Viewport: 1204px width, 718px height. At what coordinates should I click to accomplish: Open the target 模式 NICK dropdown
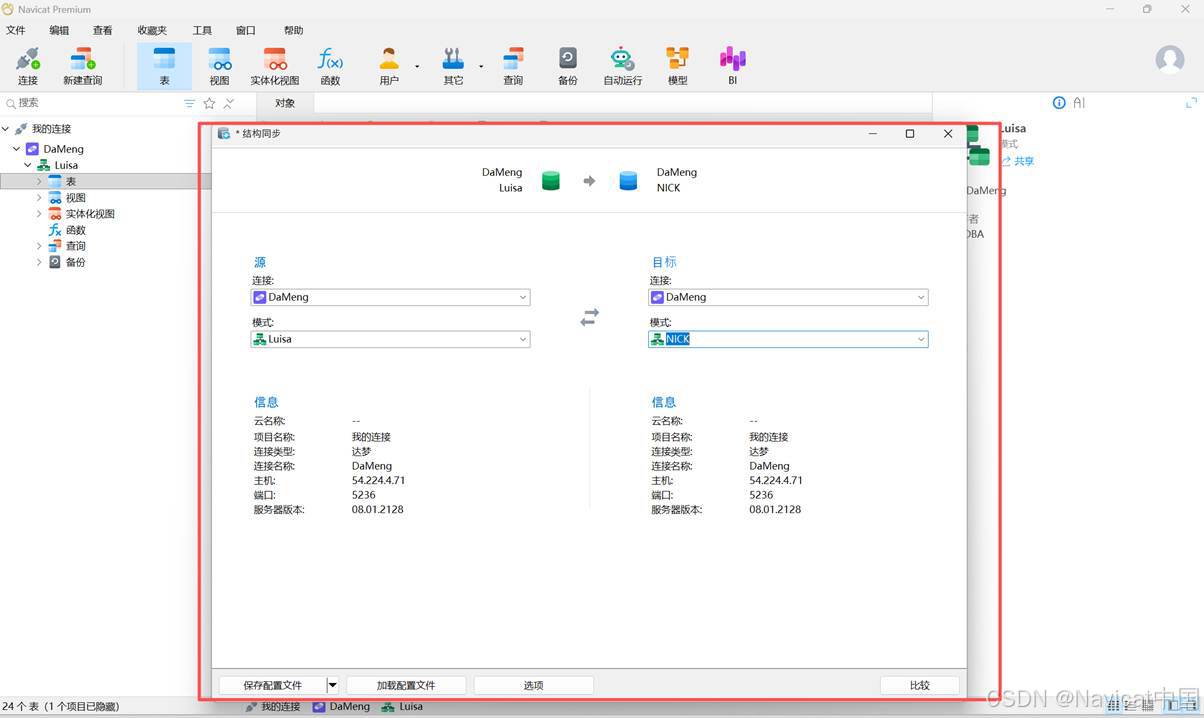coord(788,339)
